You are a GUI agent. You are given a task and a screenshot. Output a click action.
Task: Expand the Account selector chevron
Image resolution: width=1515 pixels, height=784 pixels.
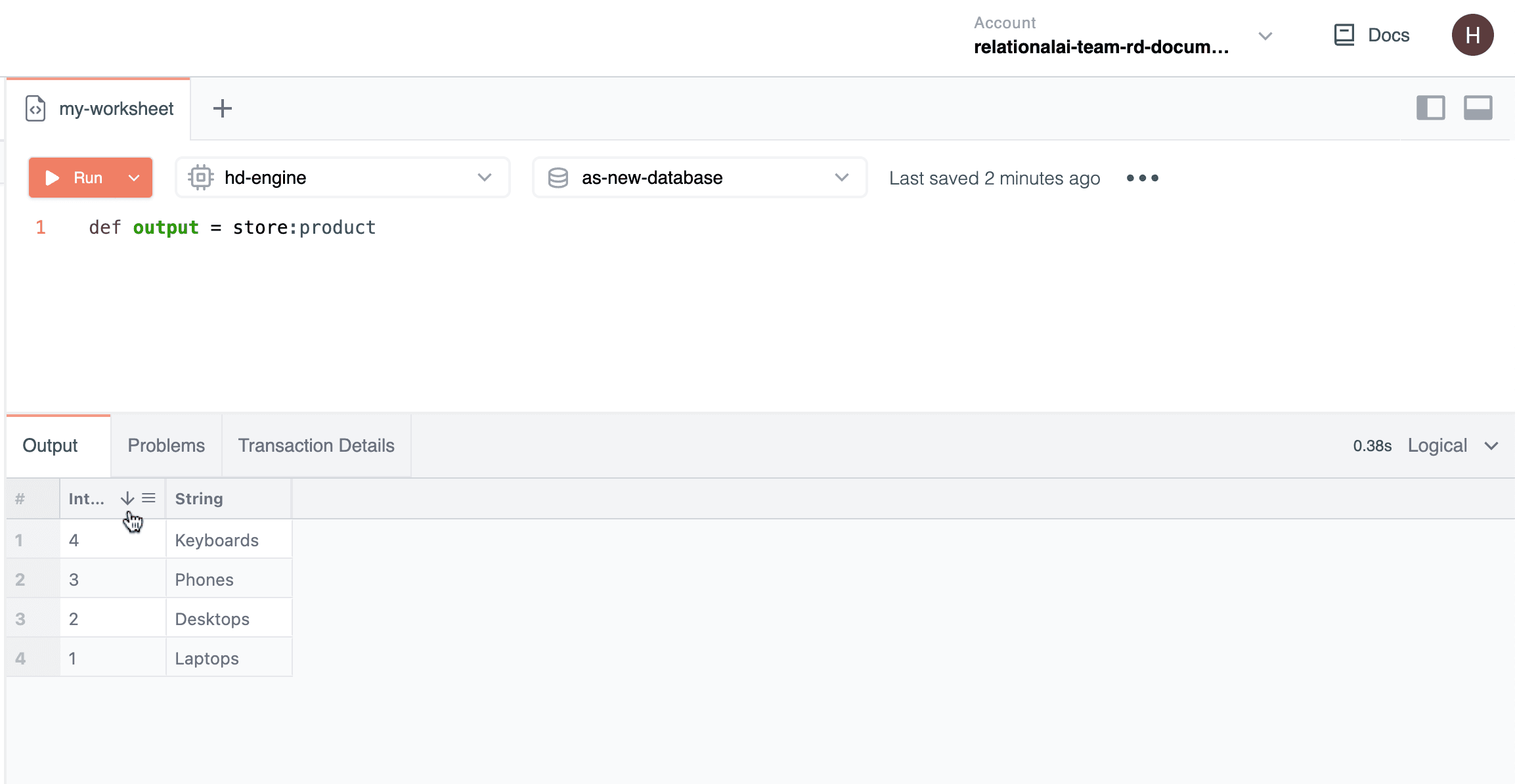pos(1265,35)
